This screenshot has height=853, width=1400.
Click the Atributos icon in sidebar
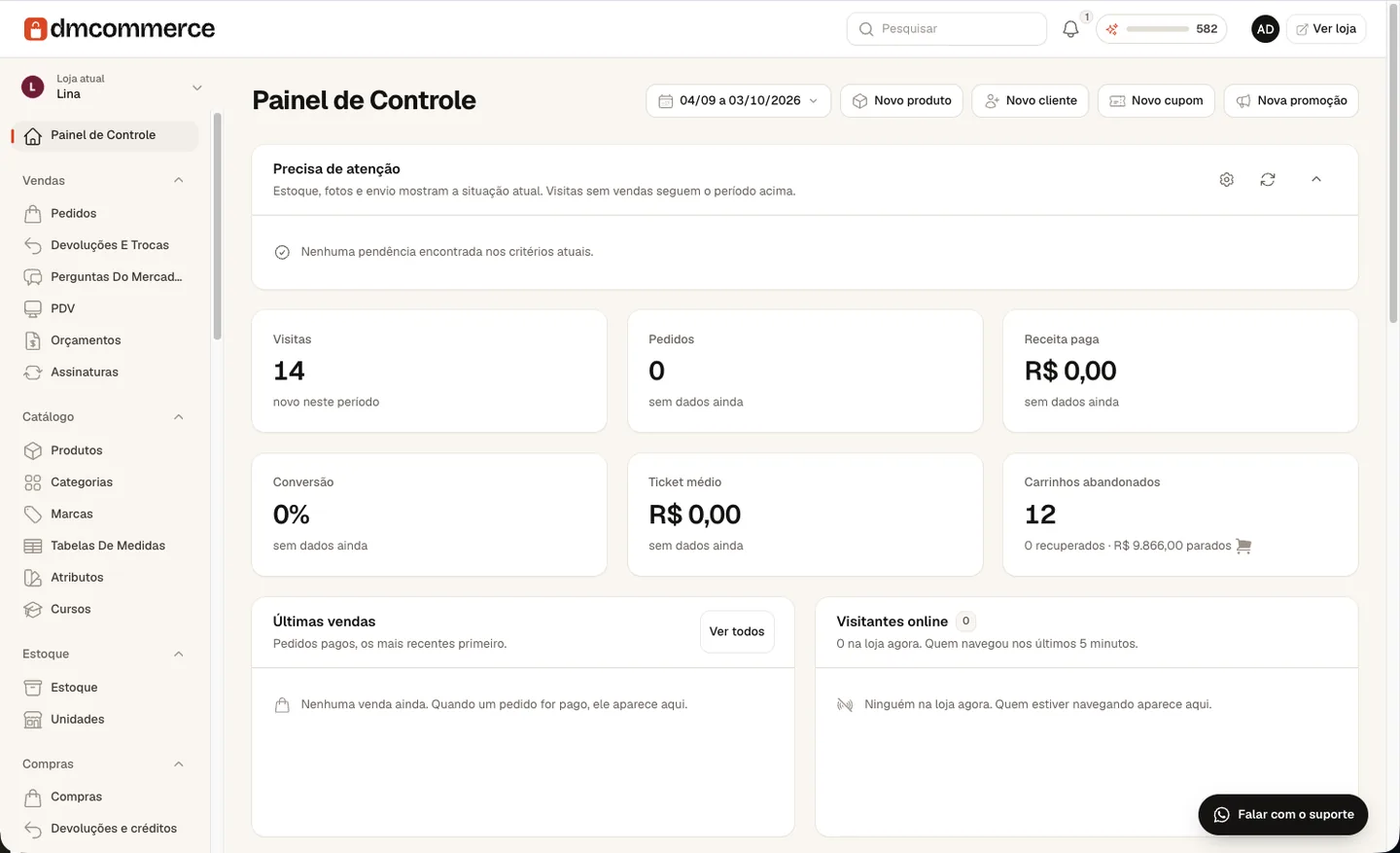pos(33,578)
